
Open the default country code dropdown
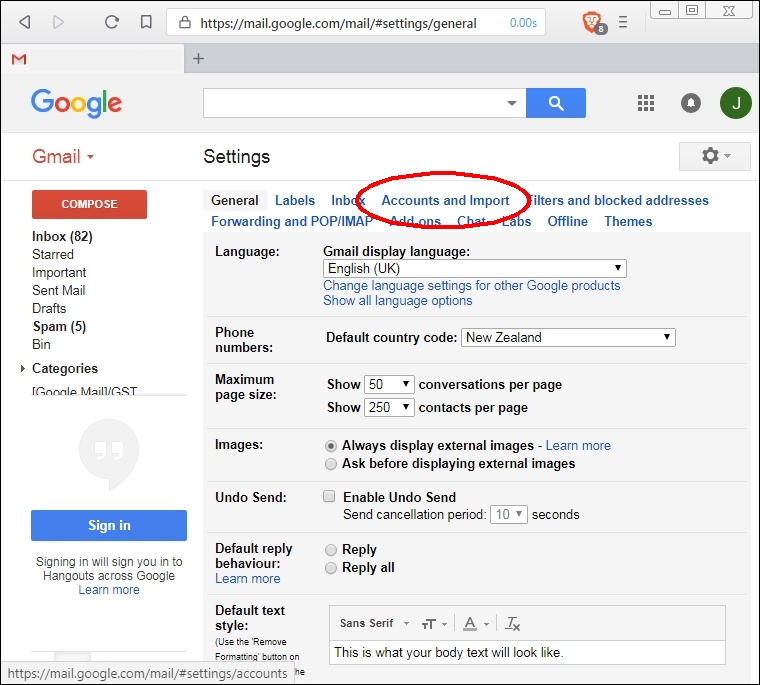pyautogui.click(x=568, y=337)
